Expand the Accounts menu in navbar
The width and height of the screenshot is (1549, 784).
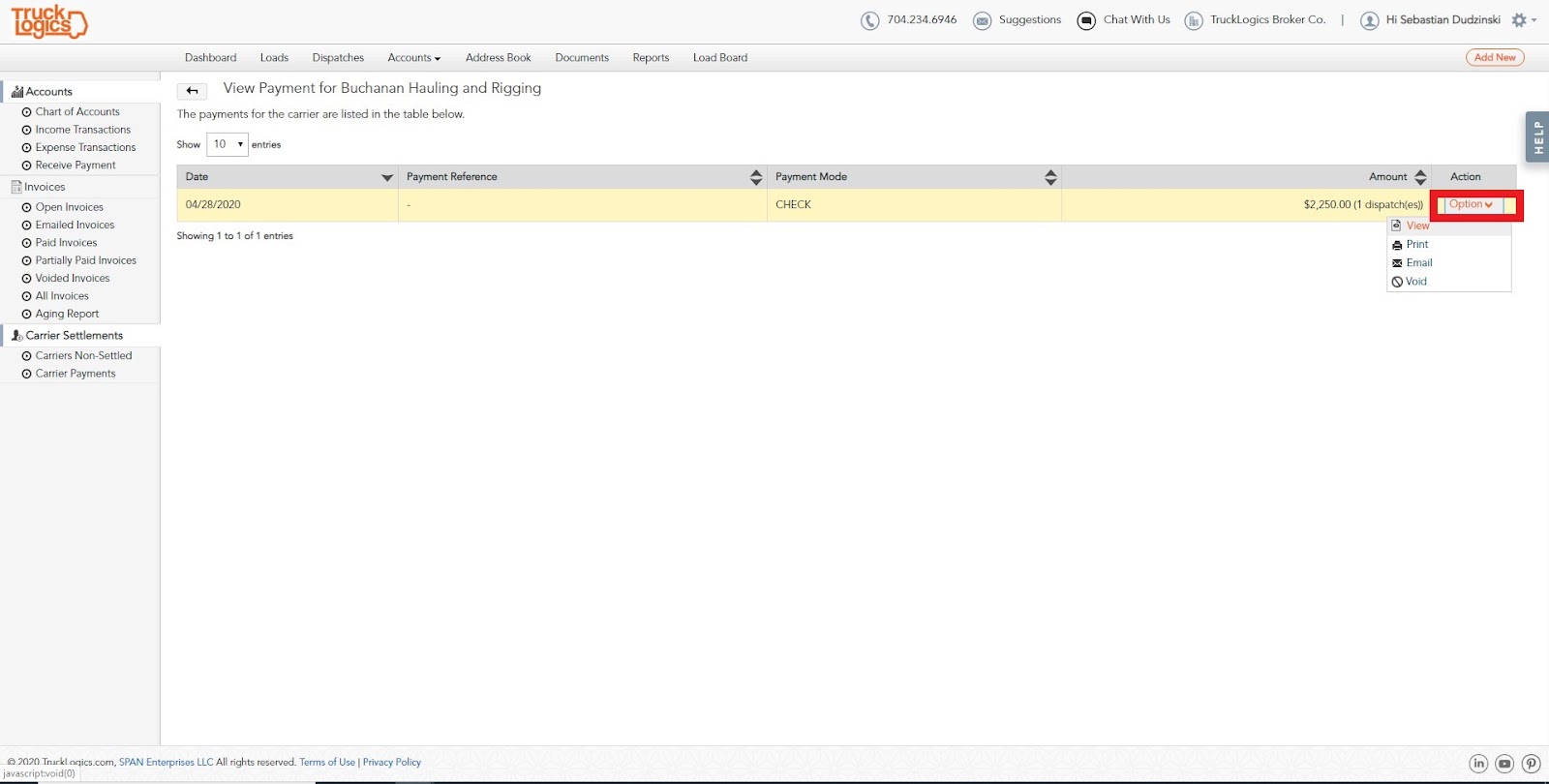click(x=413, y=58)
